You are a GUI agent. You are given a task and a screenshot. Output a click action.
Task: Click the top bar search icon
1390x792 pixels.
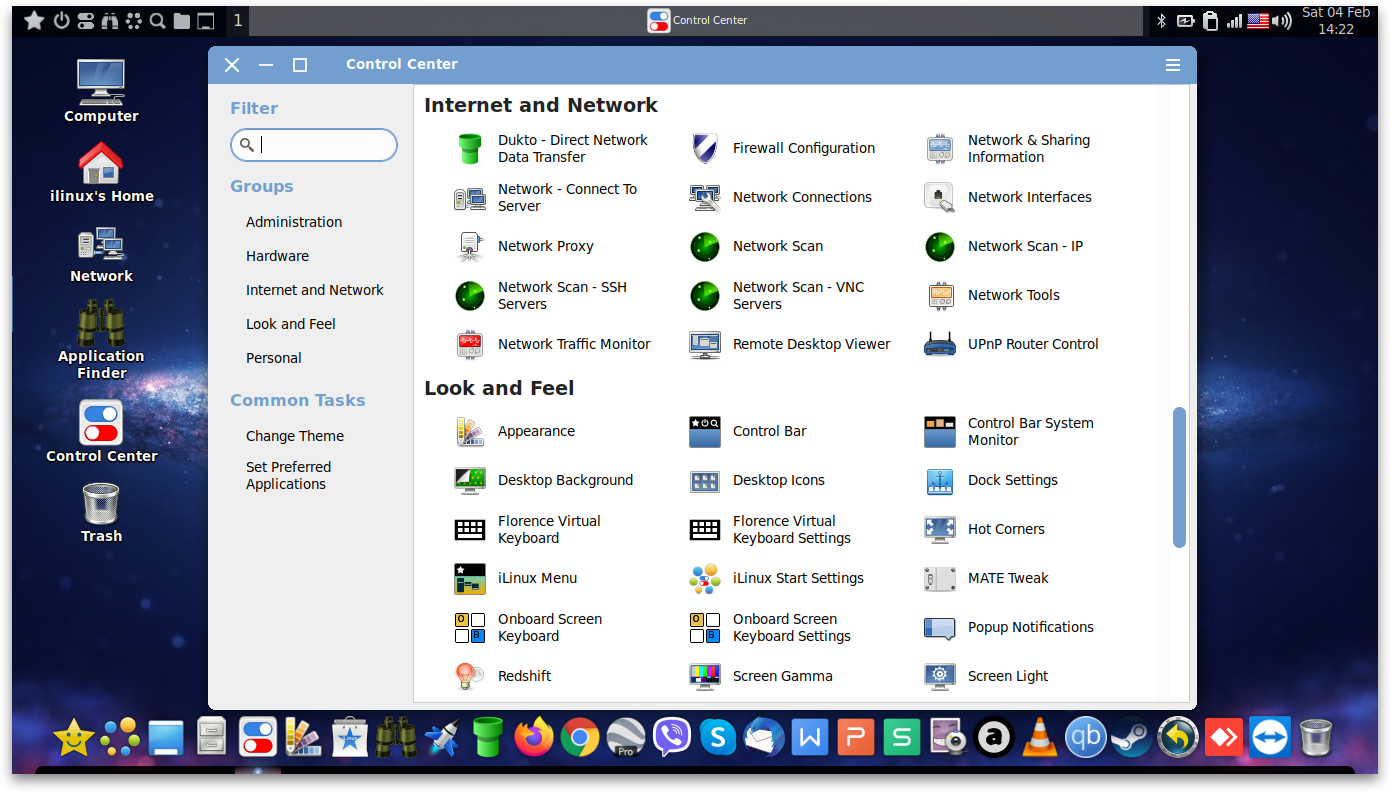157,20
